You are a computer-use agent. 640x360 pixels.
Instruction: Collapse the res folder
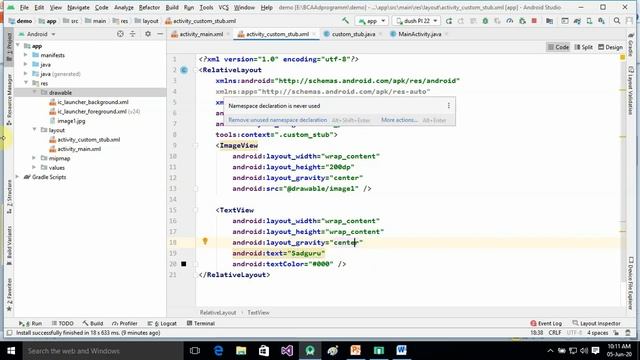click(x=26, y=83)
